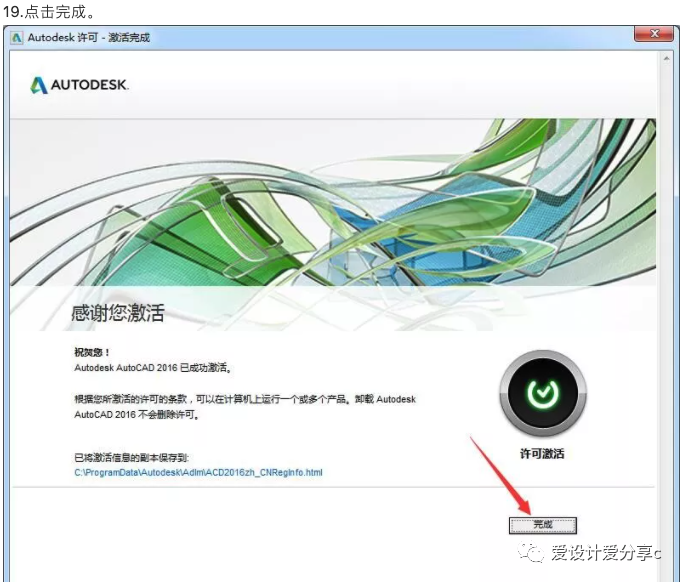This screenshot has height=582, width=683.
Task: Click the 完成 finish button
Action: [542, 525]
